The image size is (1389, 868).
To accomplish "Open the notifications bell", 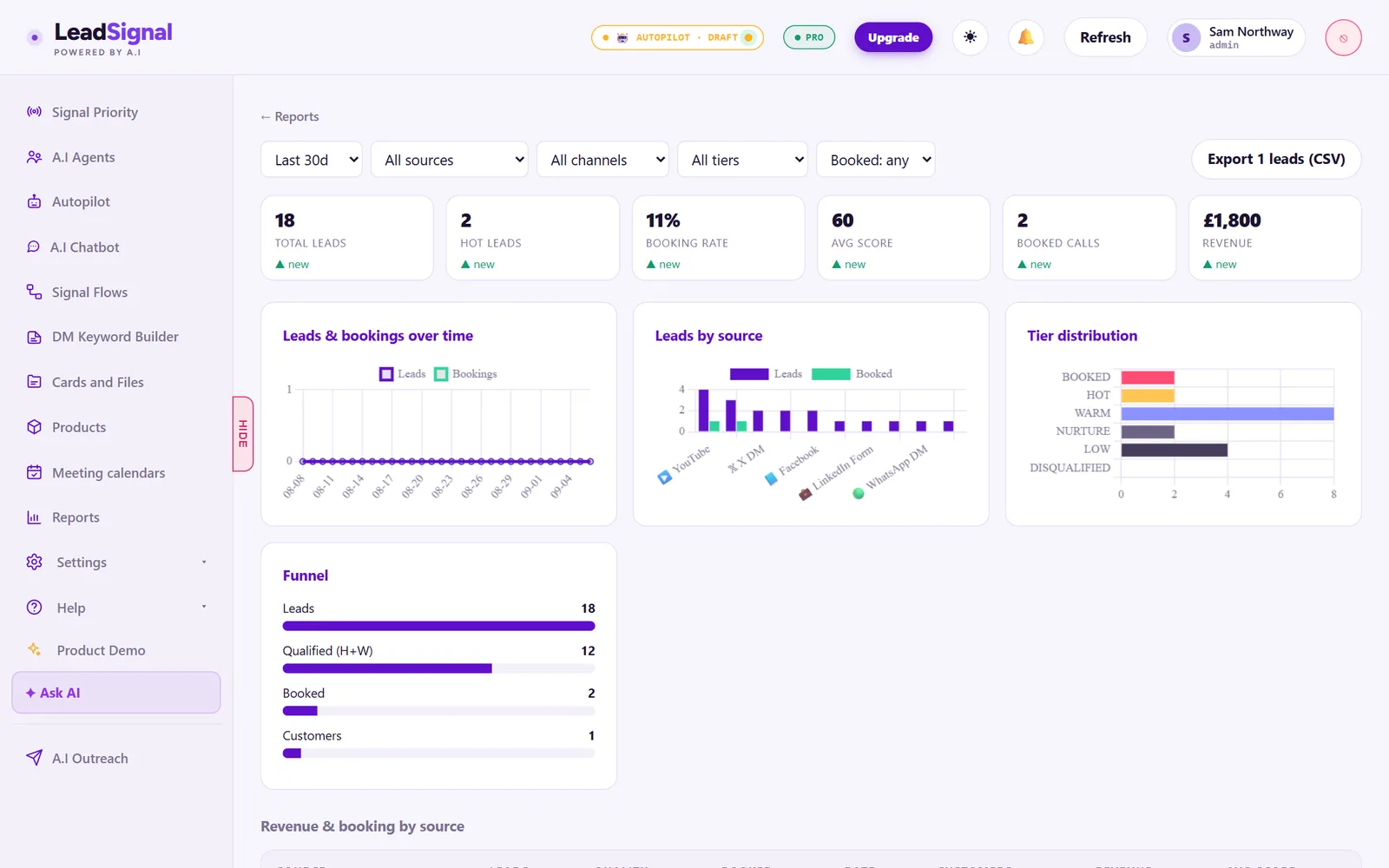I will (1026, 37).
